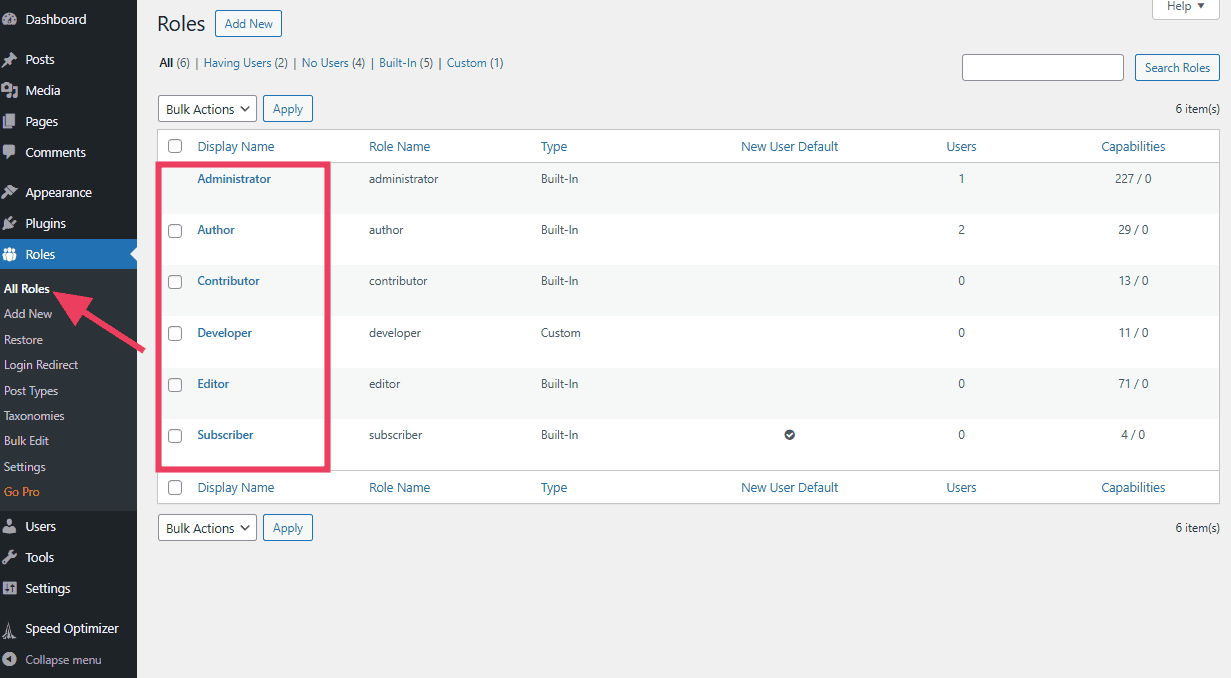Click Go Pro in the Roles menu
The height and width of the screenshot is (678, 1231).
coord(21,492)
